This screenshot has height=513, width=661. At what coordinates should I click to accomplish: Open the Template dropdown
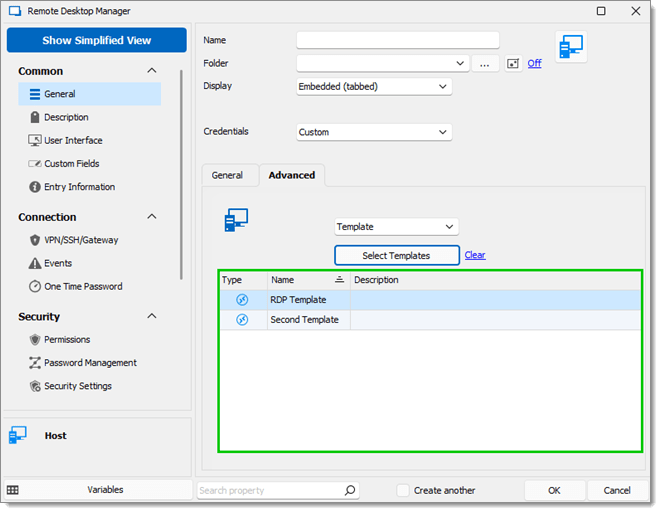pyautogui.click(x=396, y=227)
